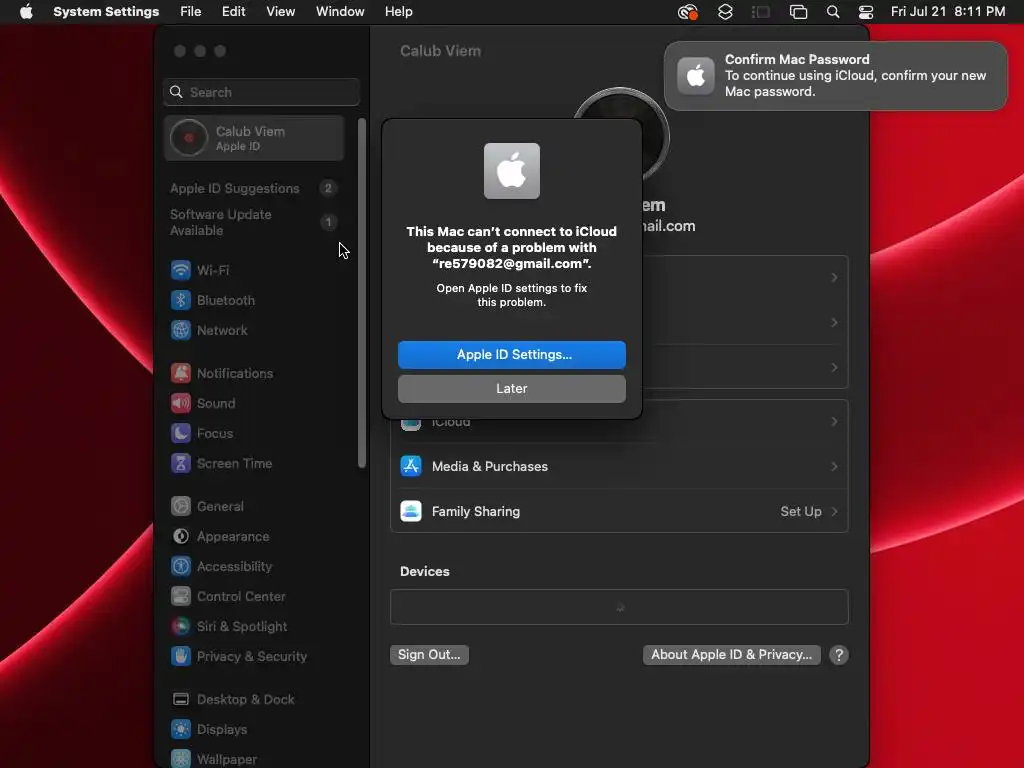Click the settings Search field
The image size is (1024, 768).
tap(261, 92)
